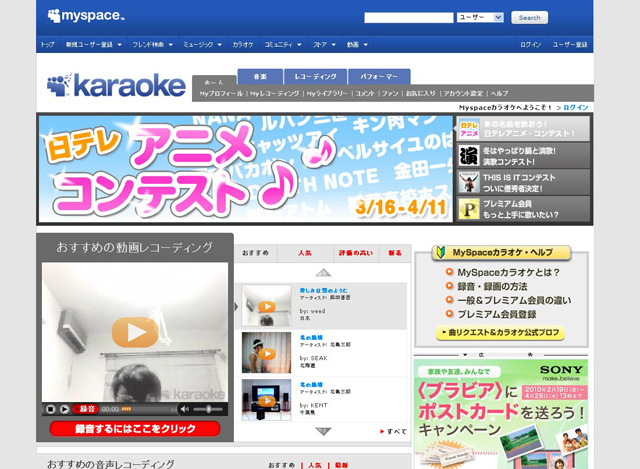Click the red 録音するにはここをクリック button
The image size is (640, 469).
click(x=135, y=429)
